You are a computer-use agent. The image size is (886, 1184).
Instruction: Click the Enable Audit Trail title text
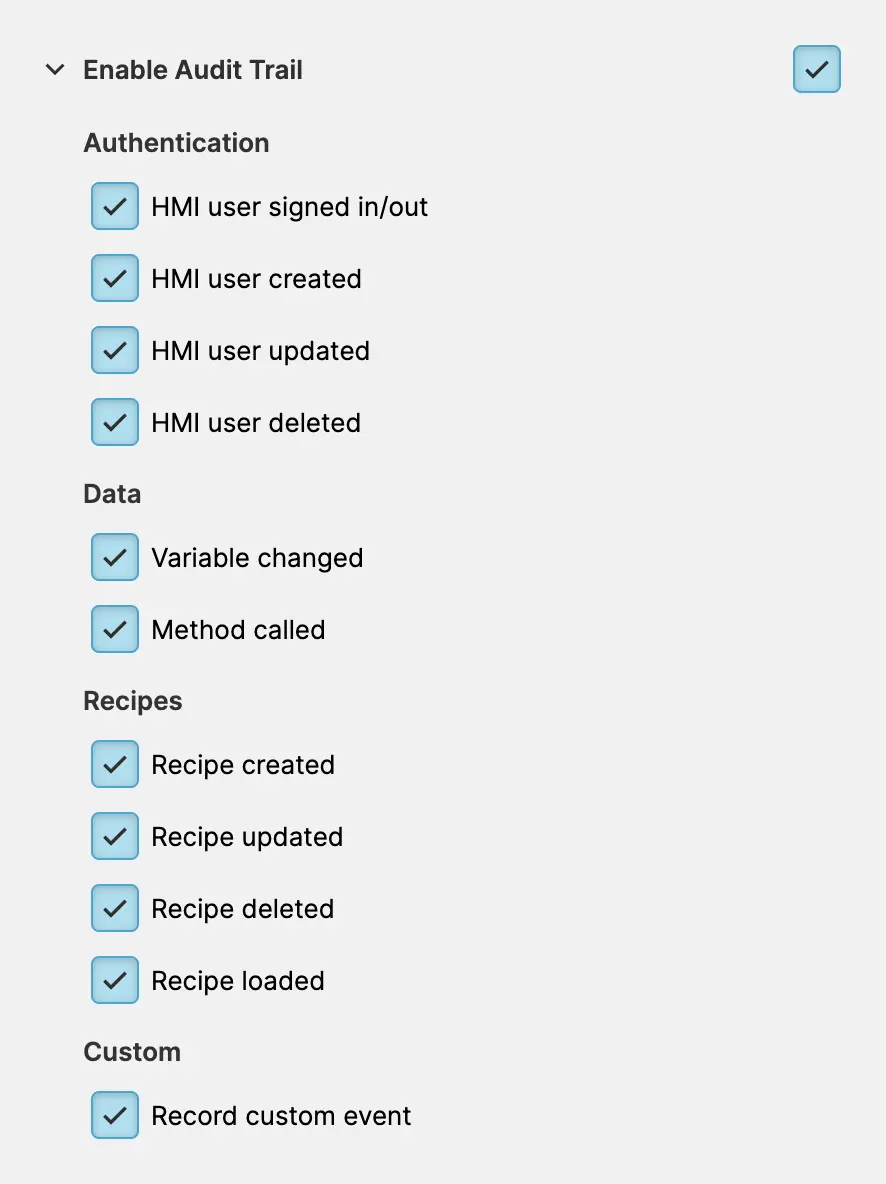click(193, 70)
